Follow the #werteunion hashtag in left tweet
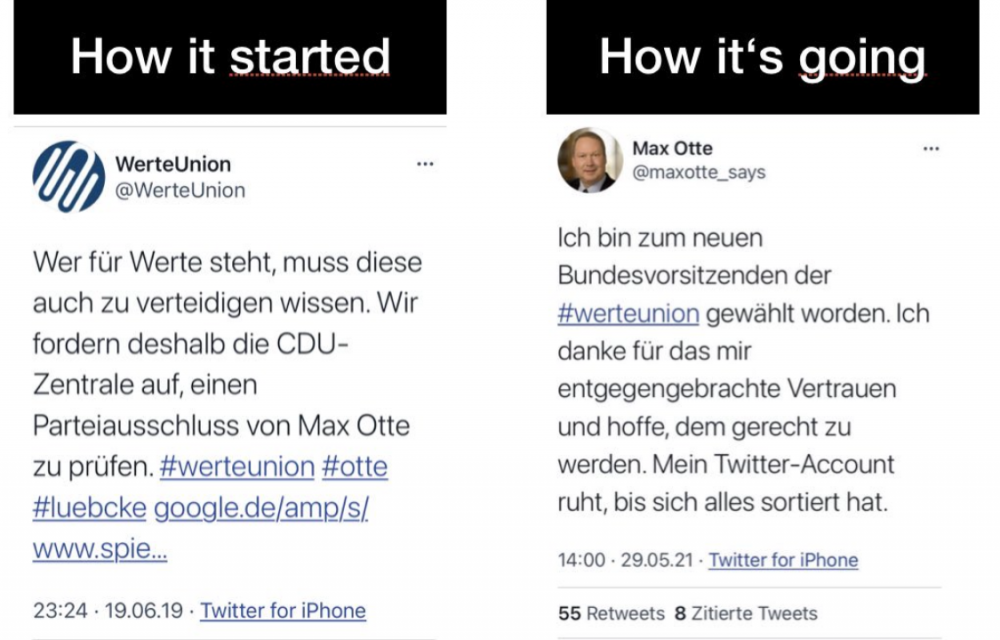Screen dimensions: 1000x640 pyautogui.click(x=237, y=467)
